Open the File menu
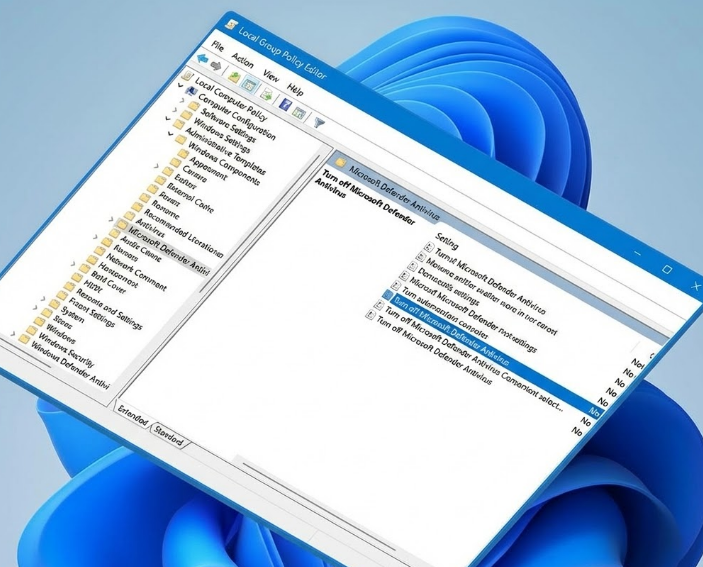The width and height of the screenshot is (703, 567). (217, 46)
